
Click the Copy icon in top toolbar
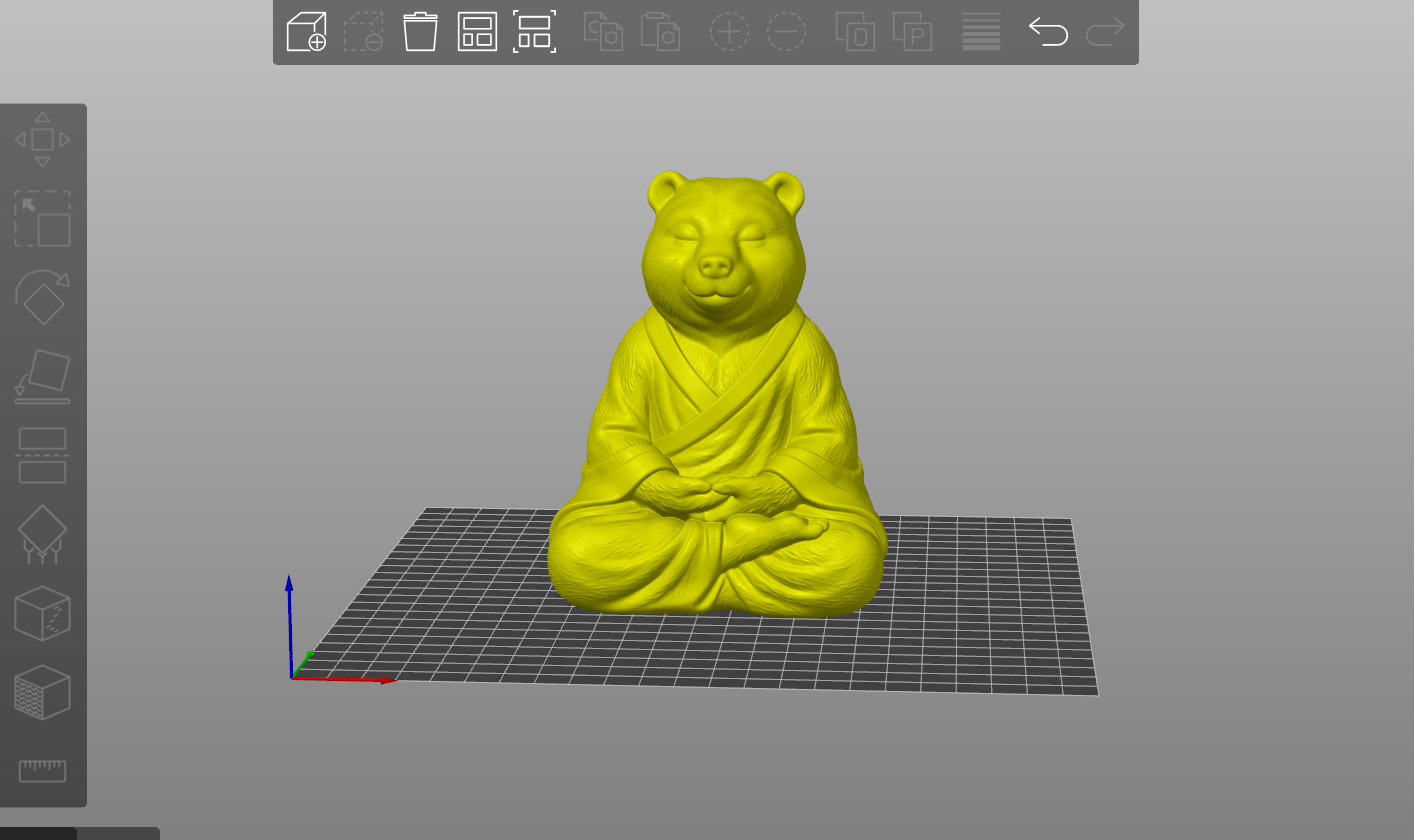603,32
